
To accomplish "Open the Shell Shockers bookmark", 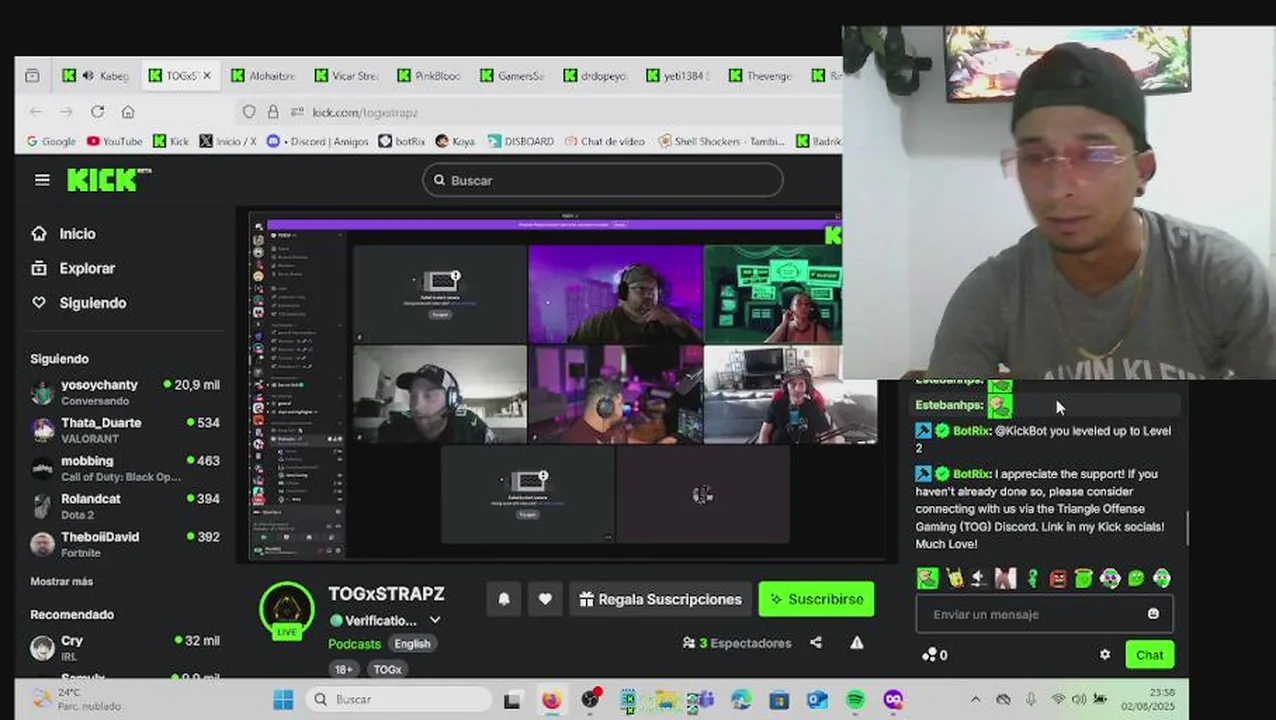I will click(x=722, y=142).
